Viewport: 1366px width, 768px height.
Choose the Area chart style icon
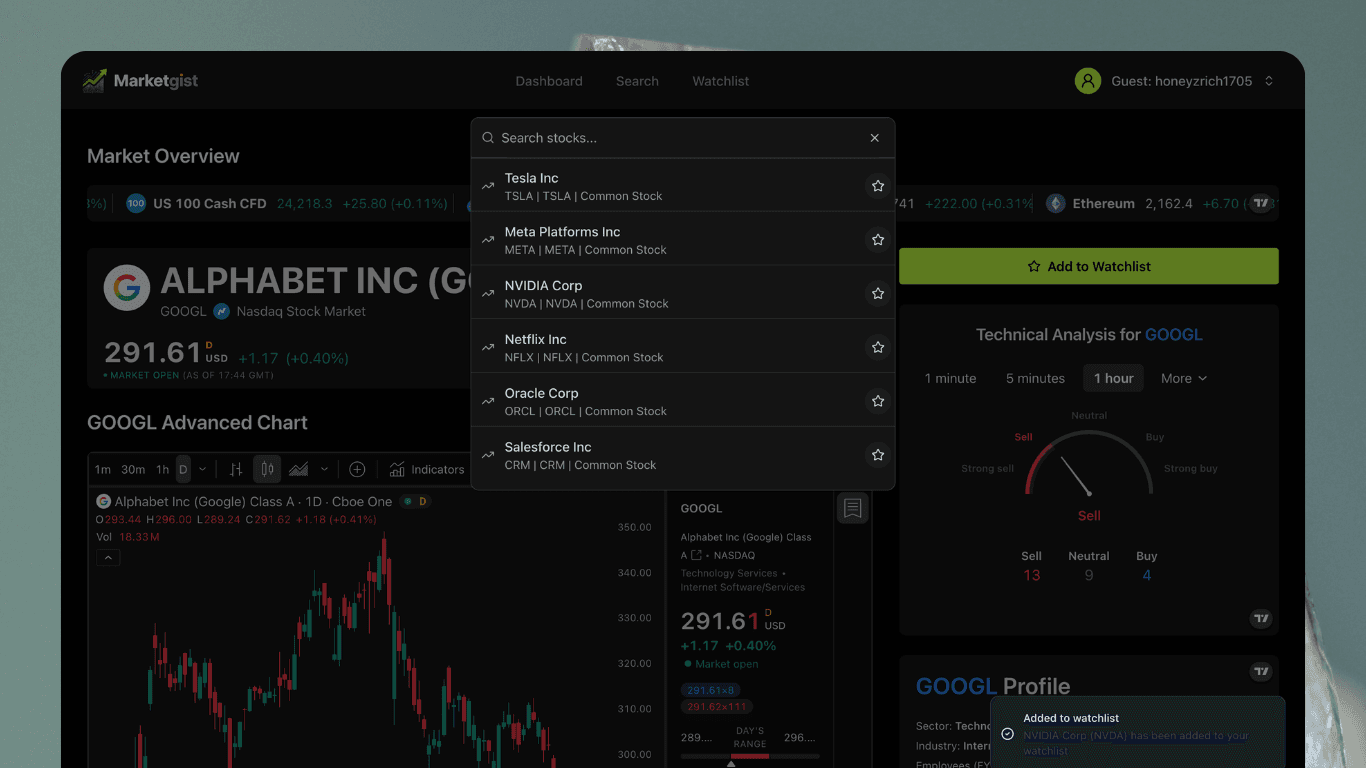click(x=298, y=469)
